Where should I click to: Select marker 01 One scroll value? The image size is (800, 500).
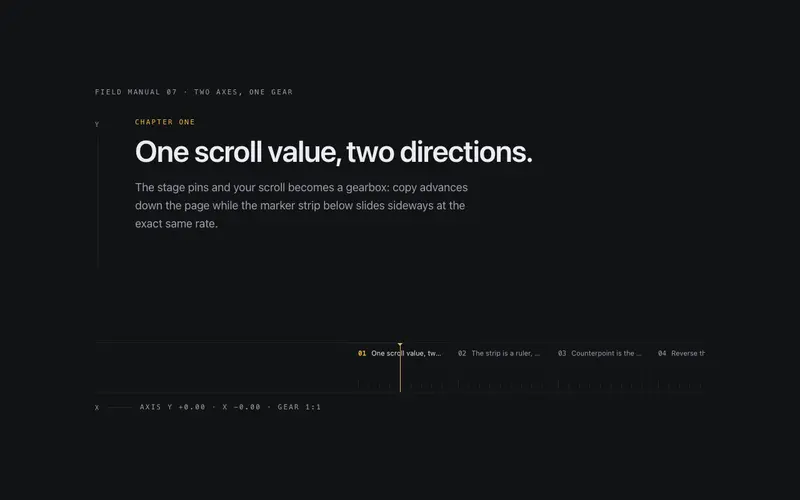click(399, 353)
